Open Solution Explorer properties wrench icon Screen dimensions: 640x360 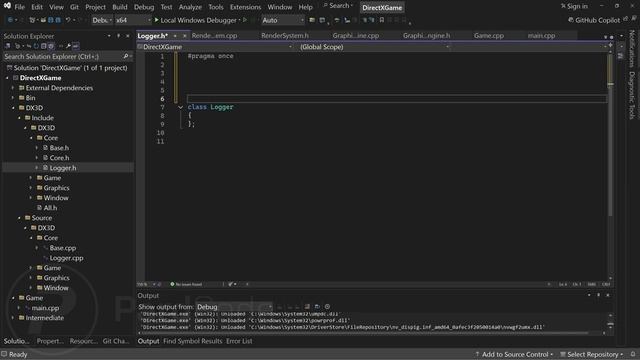coord(68,46)
